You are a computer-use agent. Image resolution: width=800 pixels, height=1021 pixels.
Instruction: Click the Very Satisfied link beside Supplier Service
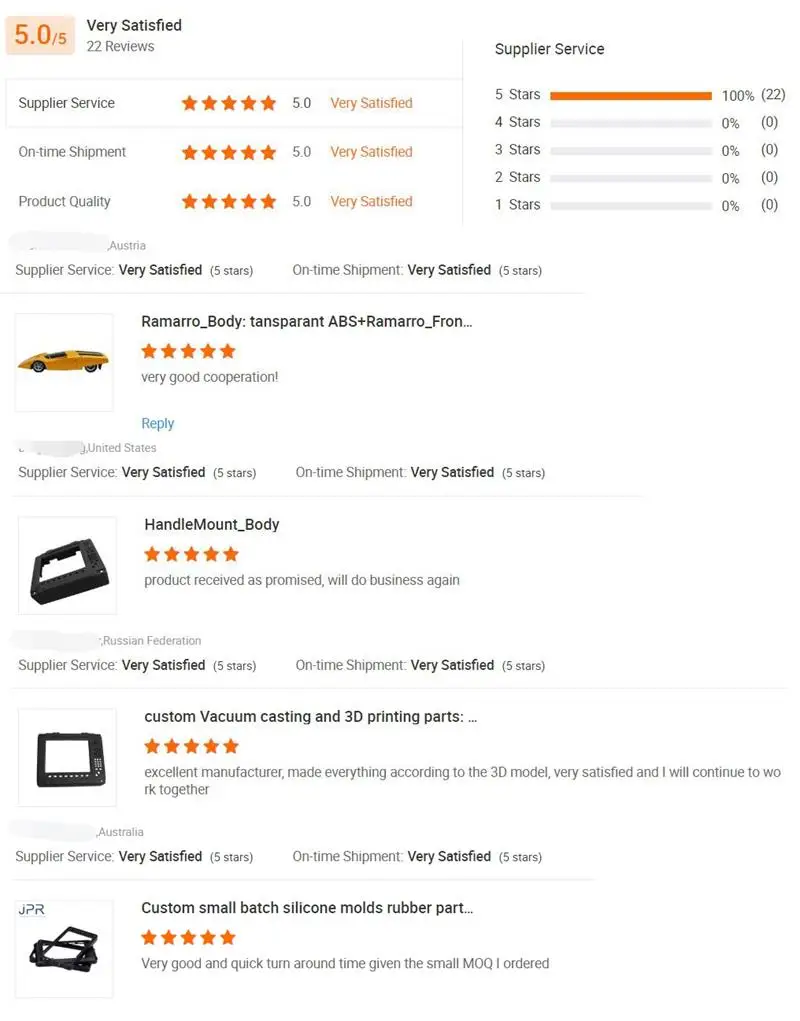pyautogui.click(x=371, y=103)
